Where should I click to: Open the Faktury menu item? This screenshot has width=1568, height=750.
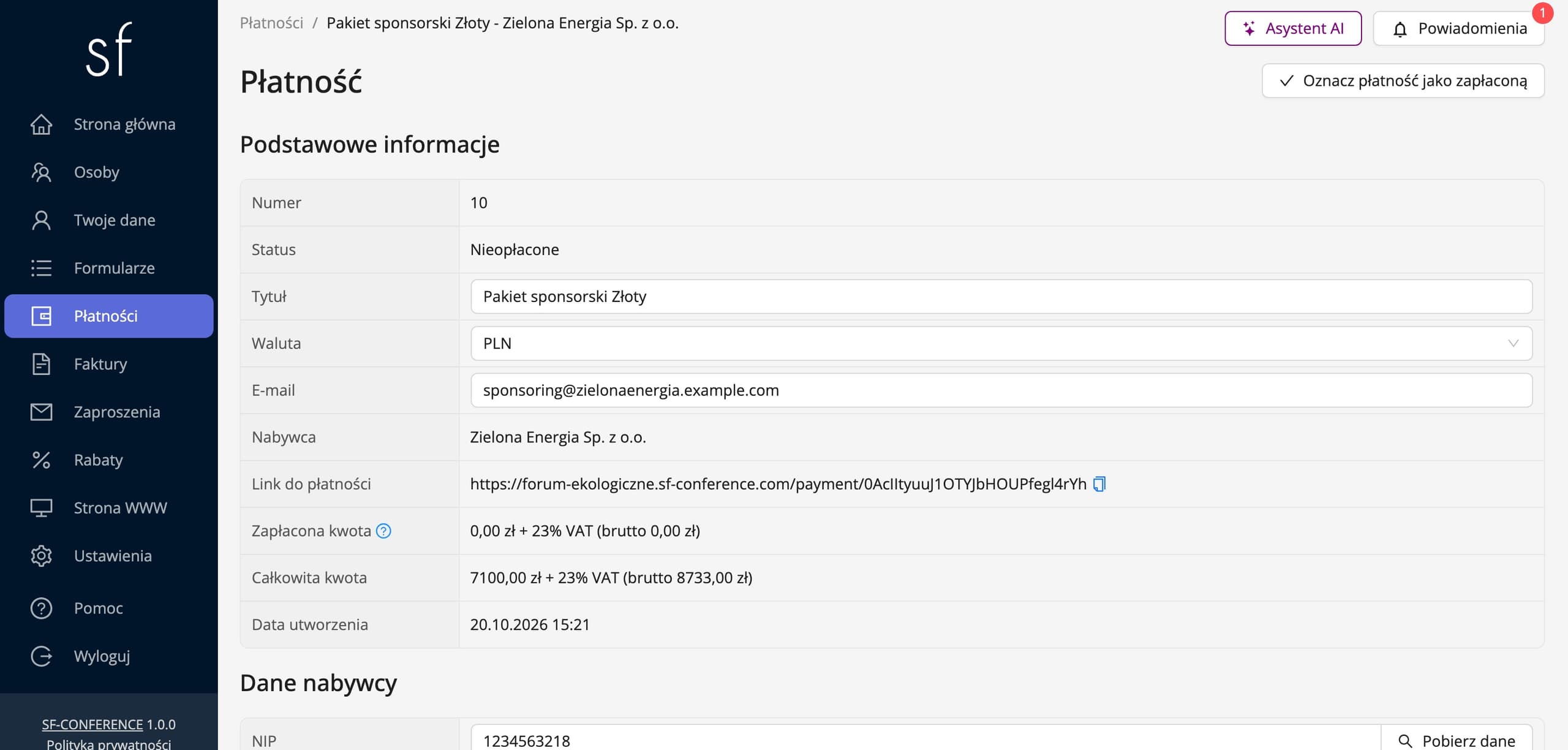(109, 364)
